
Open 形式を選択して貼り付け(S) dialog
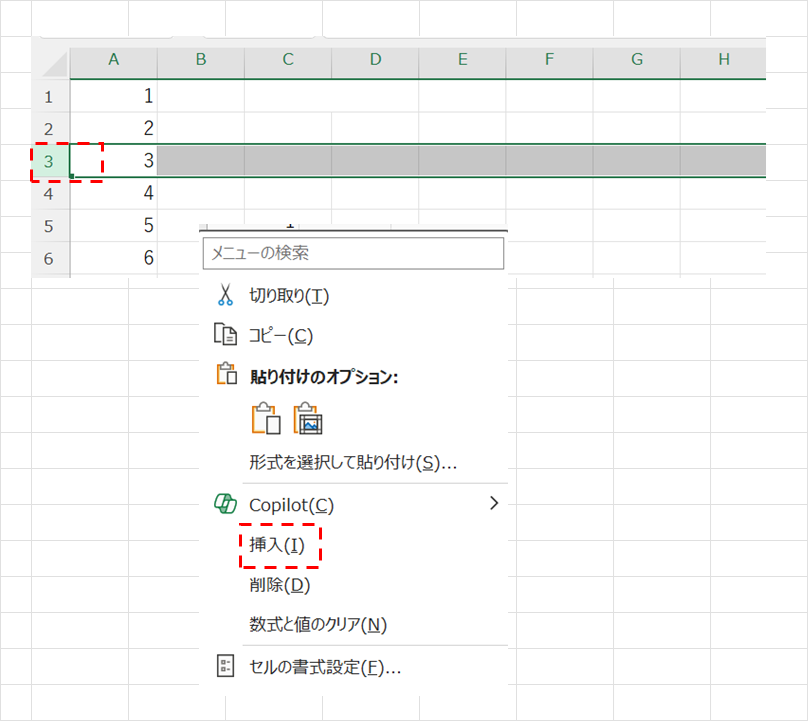(352, 463)
